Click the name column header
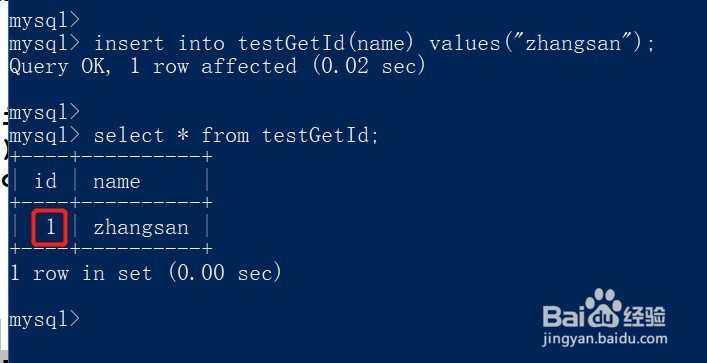The height and width of the screenshot is (363, 707). tap(117, 181)
